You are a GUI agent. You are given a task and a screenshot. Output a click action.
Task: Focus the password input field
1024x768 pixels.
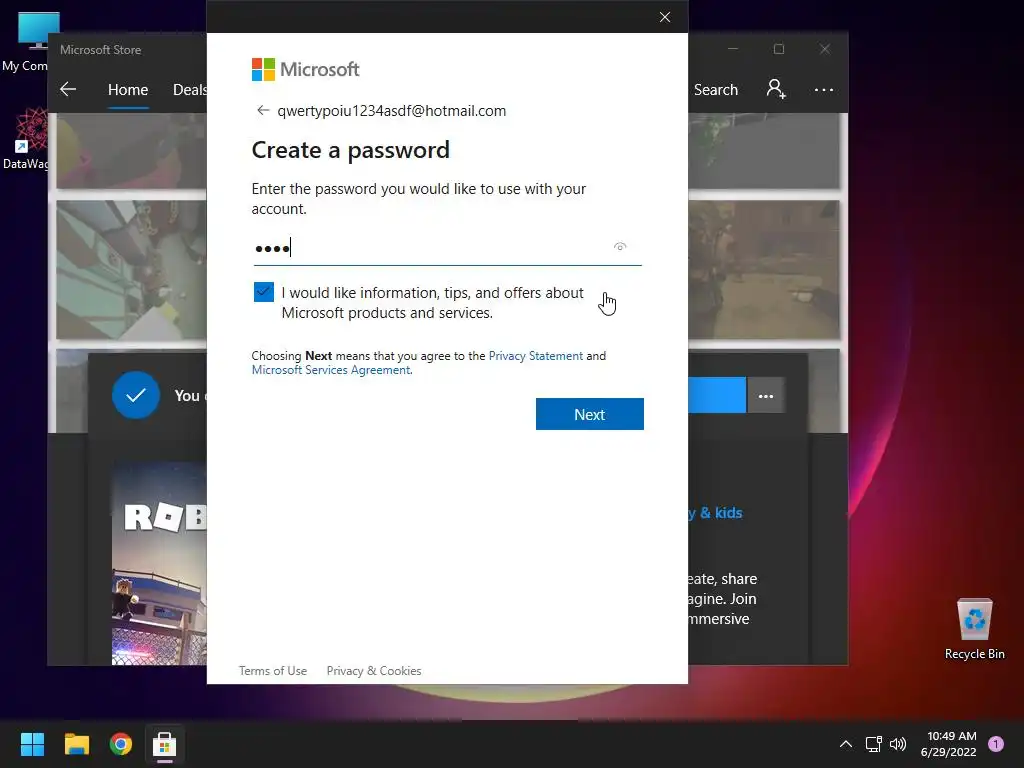coord(447,248)
